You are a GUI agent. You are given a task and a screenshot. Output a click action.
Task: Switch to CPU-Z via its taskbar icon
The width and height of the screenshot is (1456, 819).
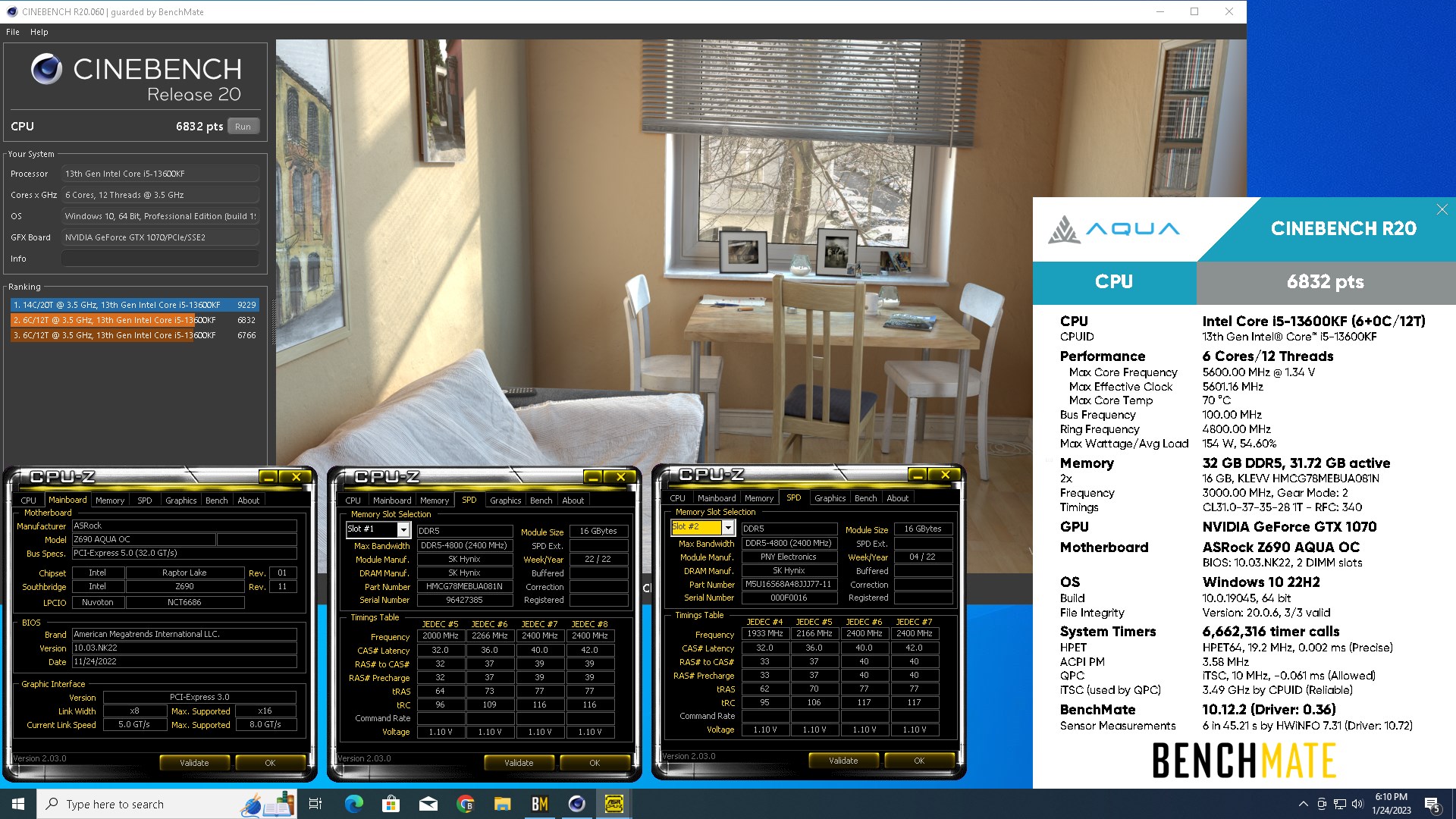click(x=613, y=804)
